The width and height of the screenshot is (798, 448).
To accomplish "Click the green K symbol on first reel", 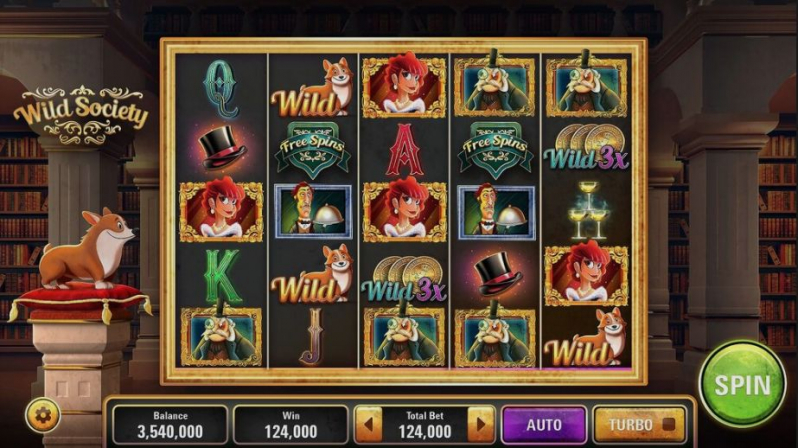I will (x=222, y=275).
